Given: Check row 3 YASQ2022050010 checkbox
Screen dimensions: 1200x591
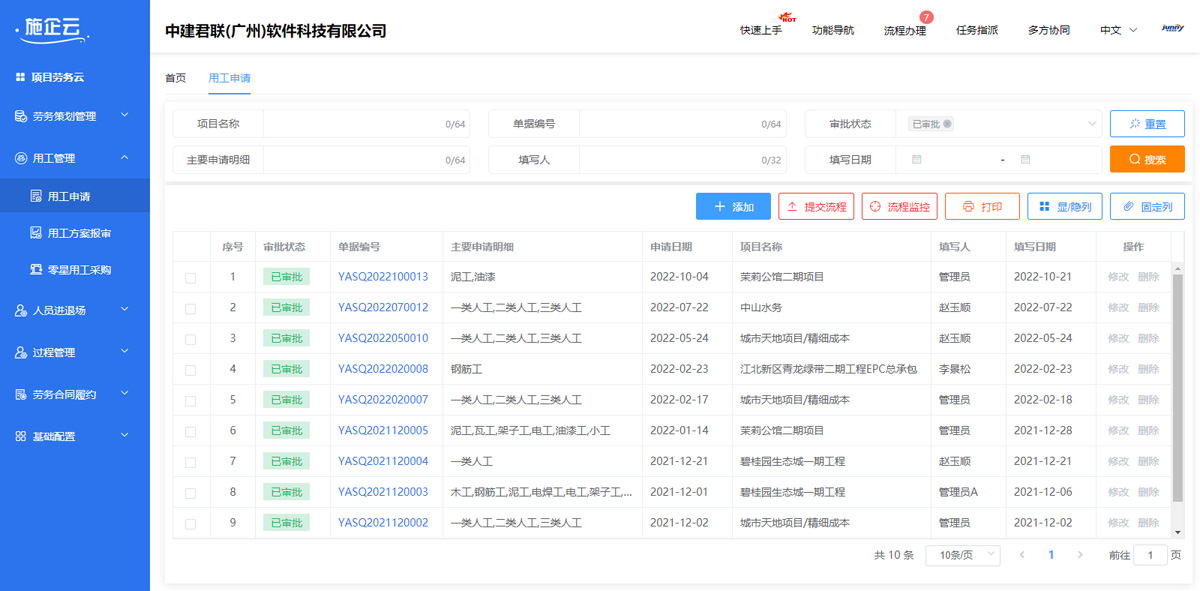Looking at the screenshot, I should click(x=190, y=339).
